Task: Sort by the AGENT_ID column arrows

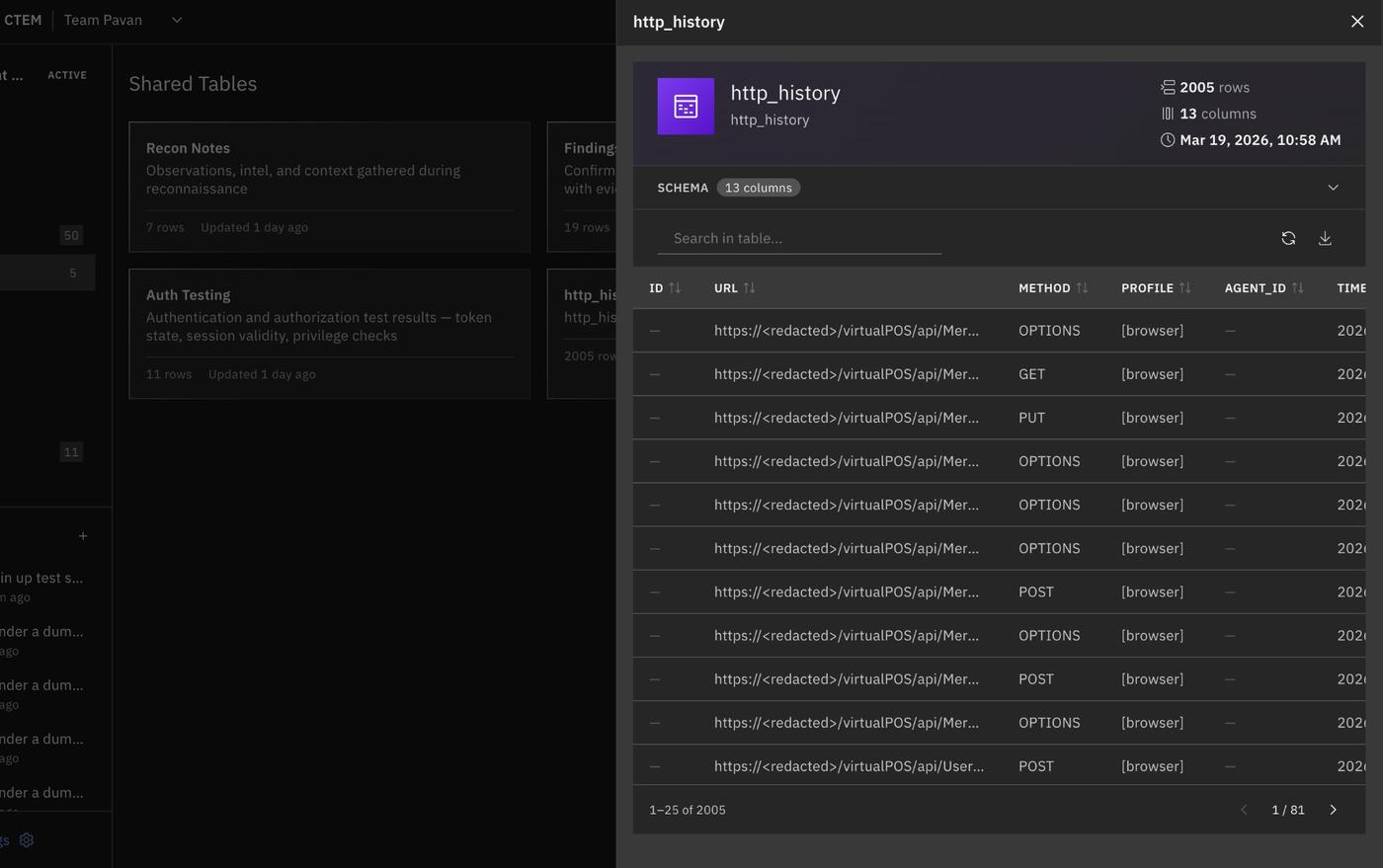Action: click(x=1297, y=288)
